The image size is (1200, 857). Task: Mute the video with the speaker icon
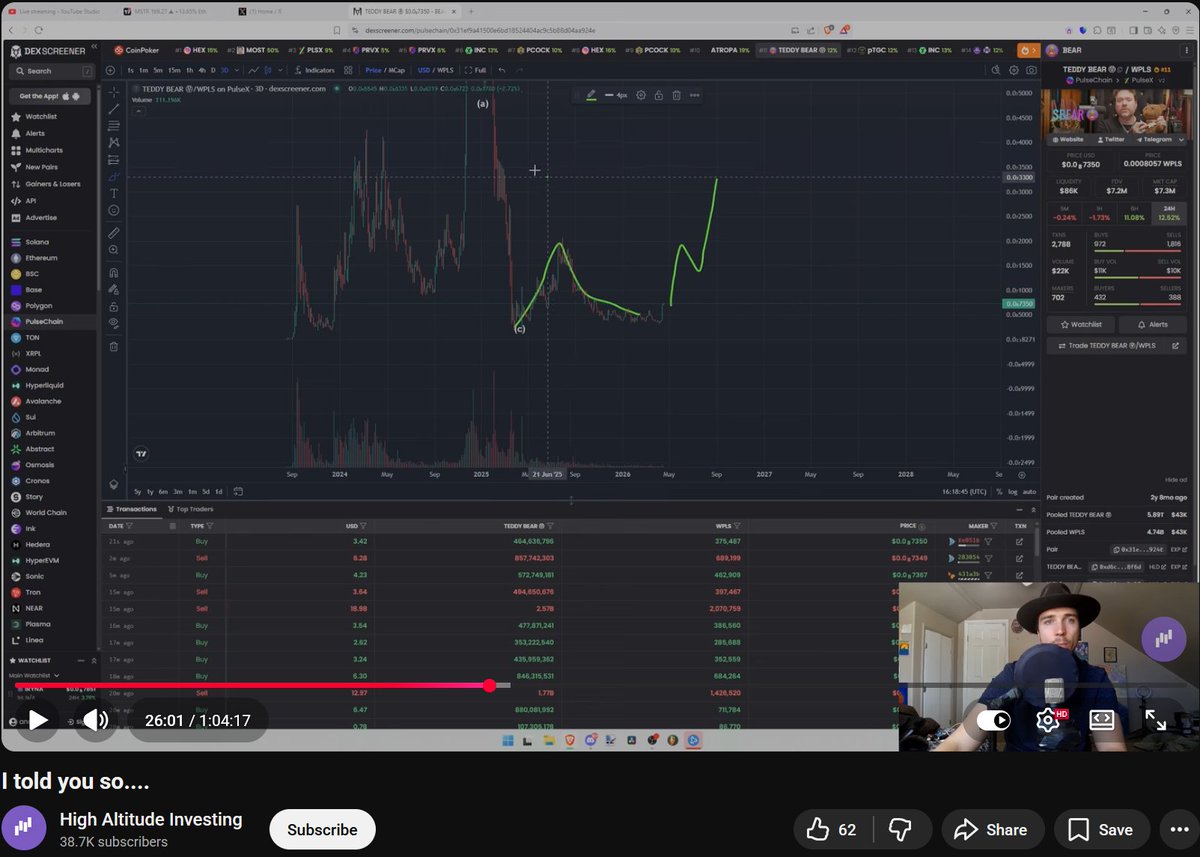(96, 720)
